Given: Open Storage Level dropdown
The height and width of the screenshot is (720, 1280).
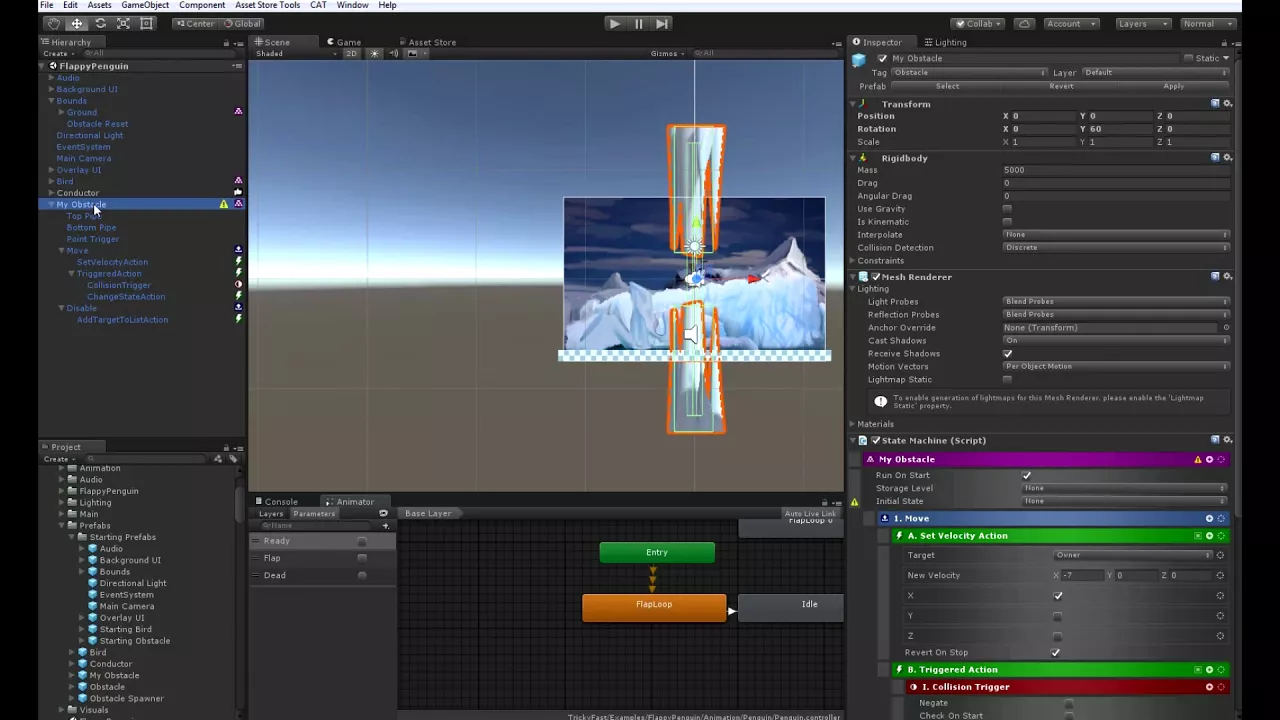Looking at the screenshot, I should (x=1125, y=488).
